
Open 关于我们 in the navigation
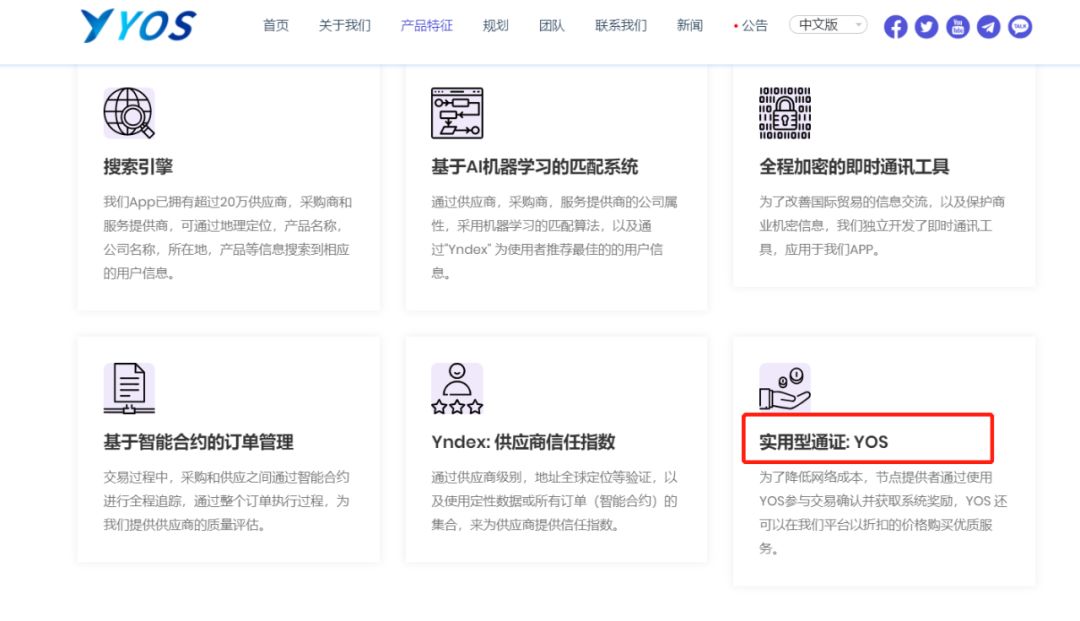click(x=345, y=25)
